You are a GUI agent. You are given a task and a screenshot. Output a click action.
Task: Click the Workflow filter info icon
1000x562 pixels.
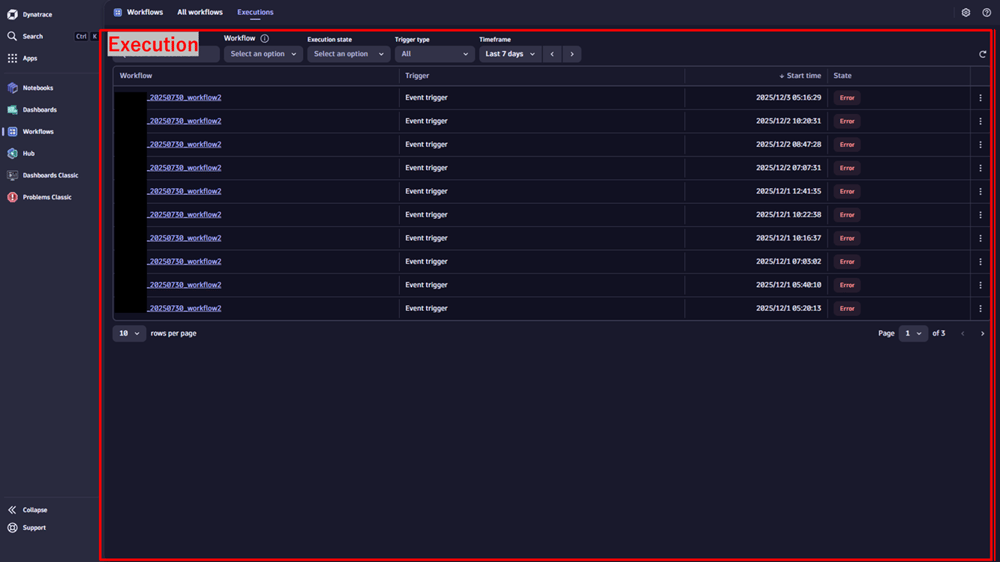(x=265, y=39)
